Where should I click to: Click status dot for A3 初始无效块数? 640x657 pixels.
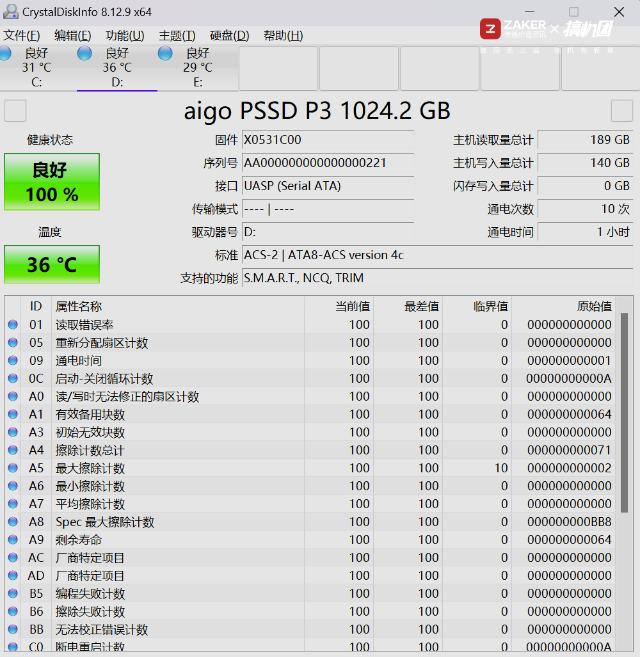13,432
